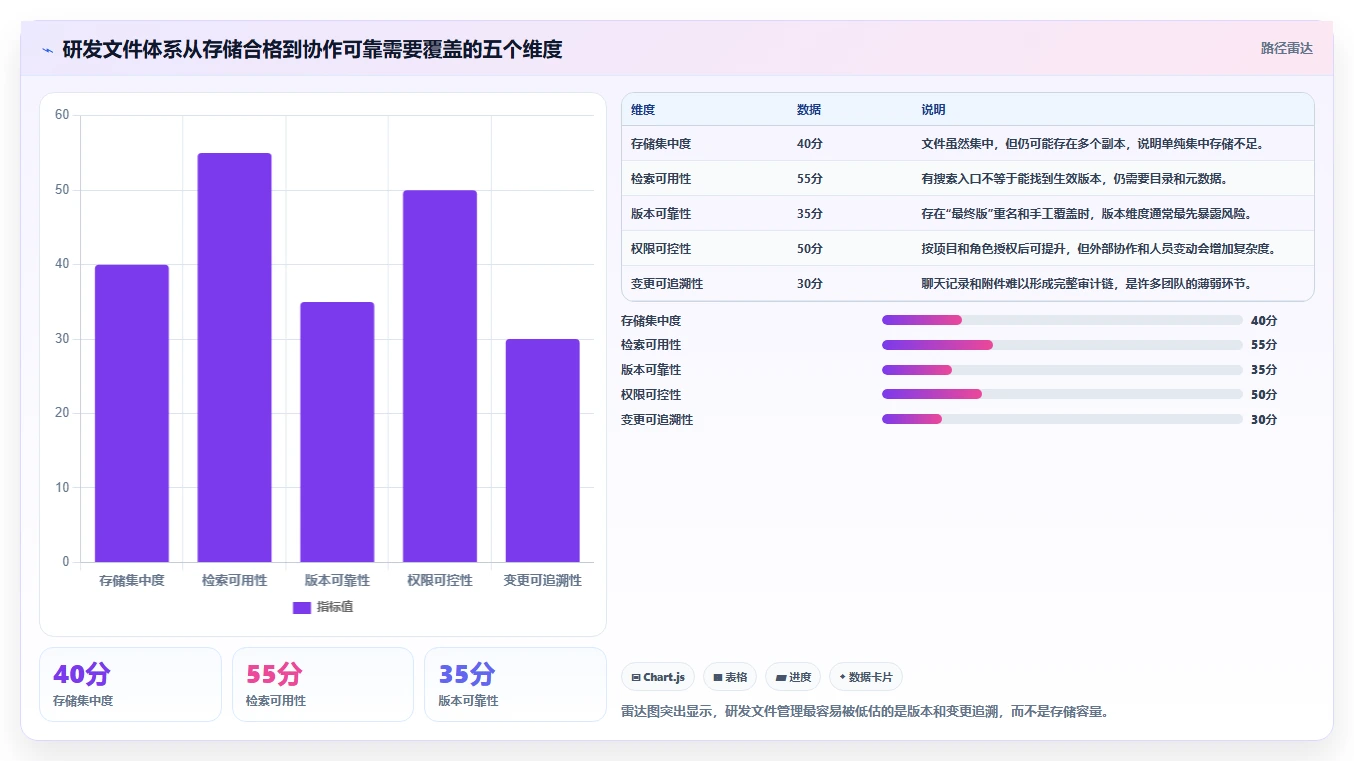Image resolution: width=1354 pixels, height=761 pixels.
Task: Click the description starting 存在“最终版”重名
Action: pos(1087,214)
